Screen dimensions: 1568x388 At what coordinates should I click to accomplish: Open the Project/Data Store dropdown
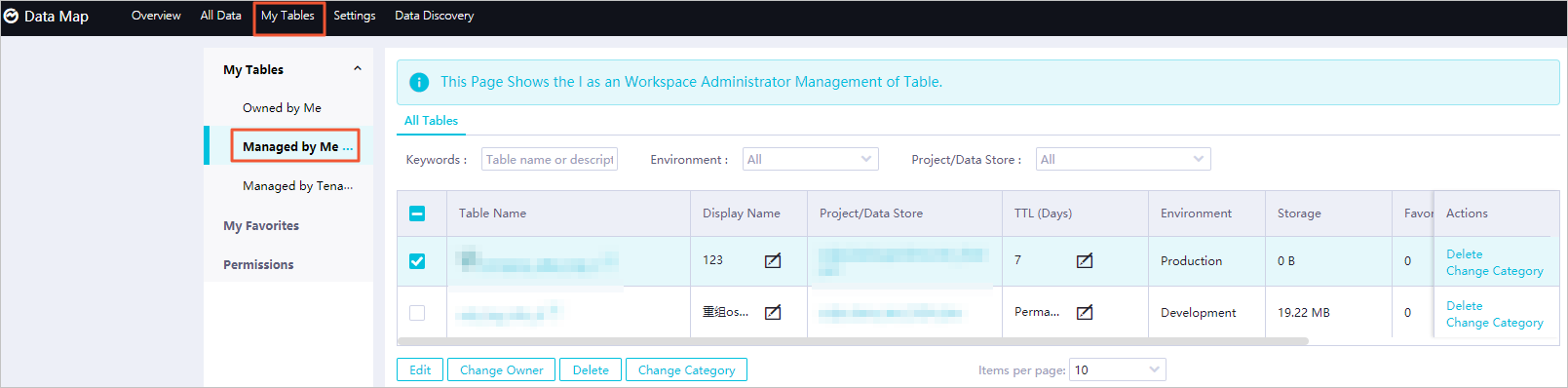1123,159
